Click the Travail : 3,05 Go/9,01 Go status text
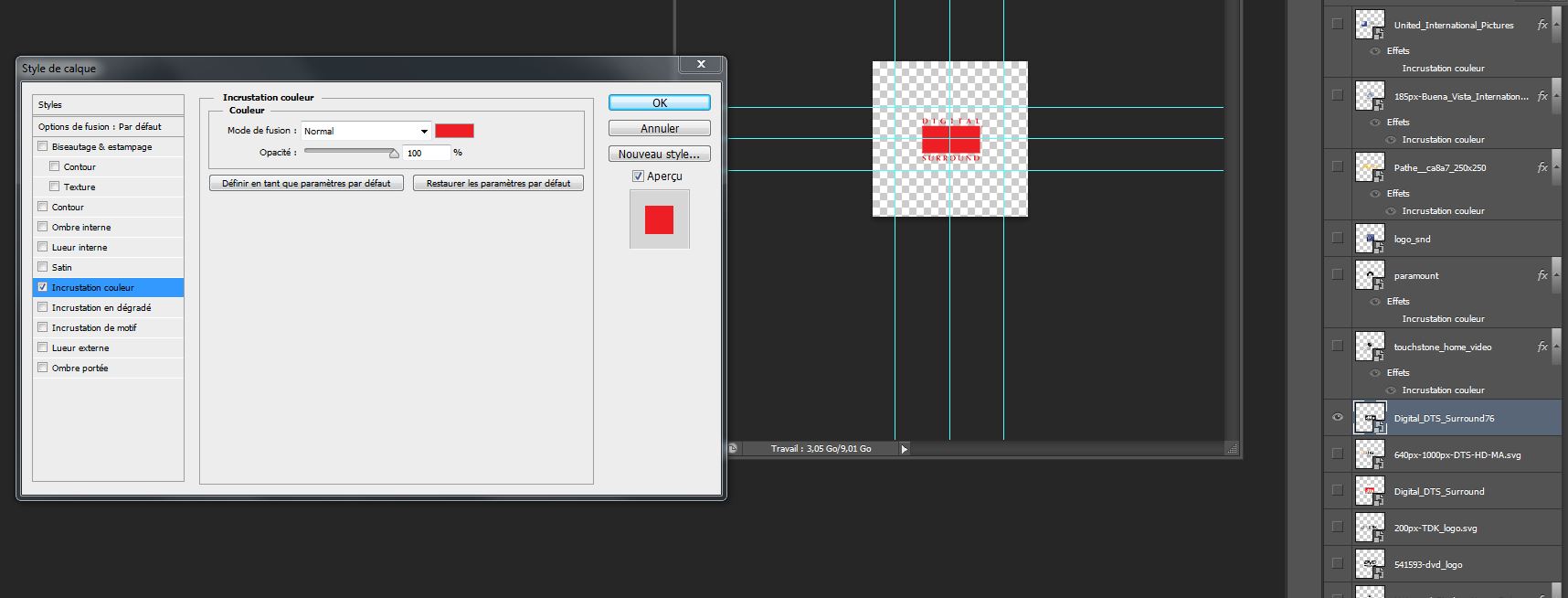The width and height of the screenshot is (1568, 598). (x=821, y=449)
